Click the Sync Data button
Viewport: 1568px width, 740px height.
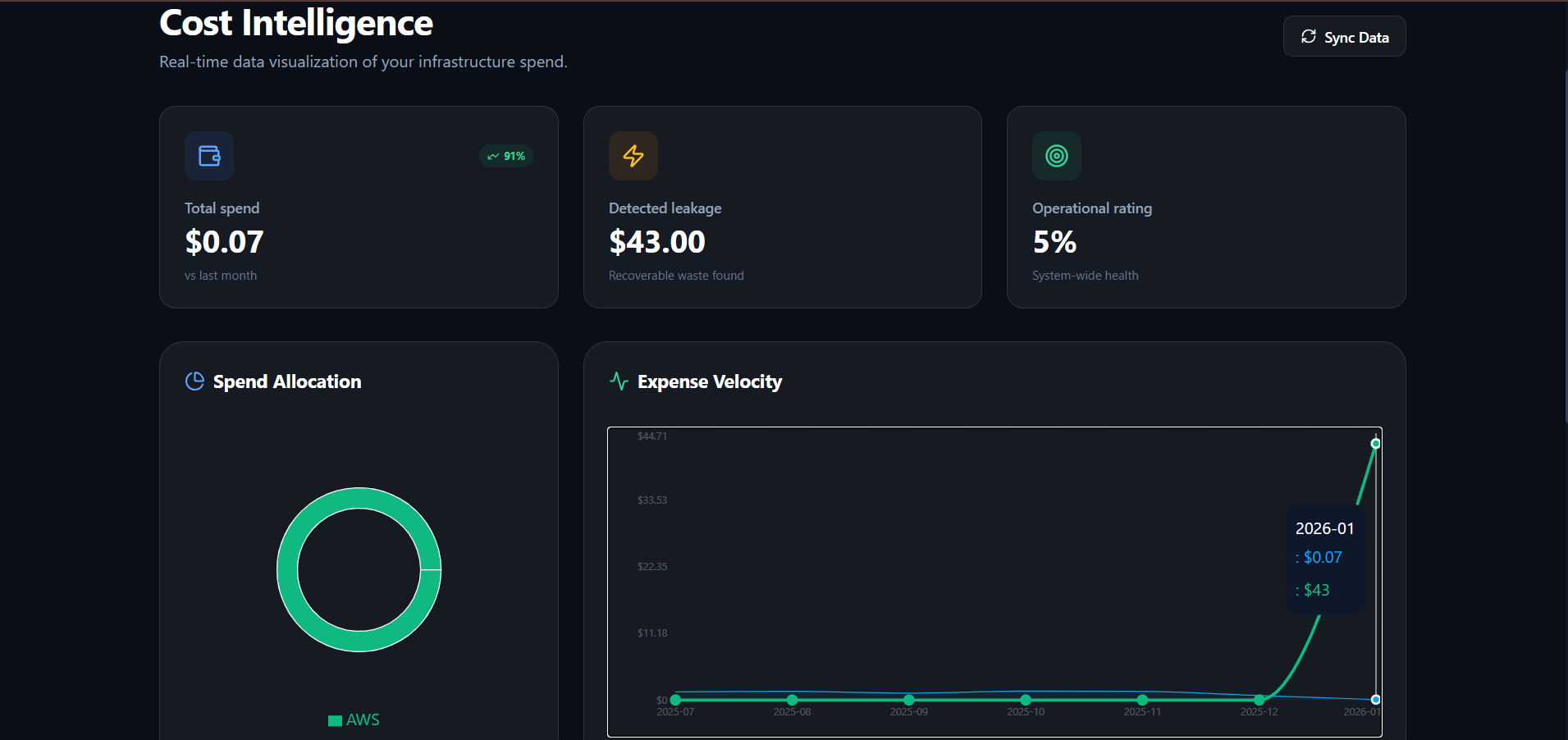click(x=1344, y=36)
